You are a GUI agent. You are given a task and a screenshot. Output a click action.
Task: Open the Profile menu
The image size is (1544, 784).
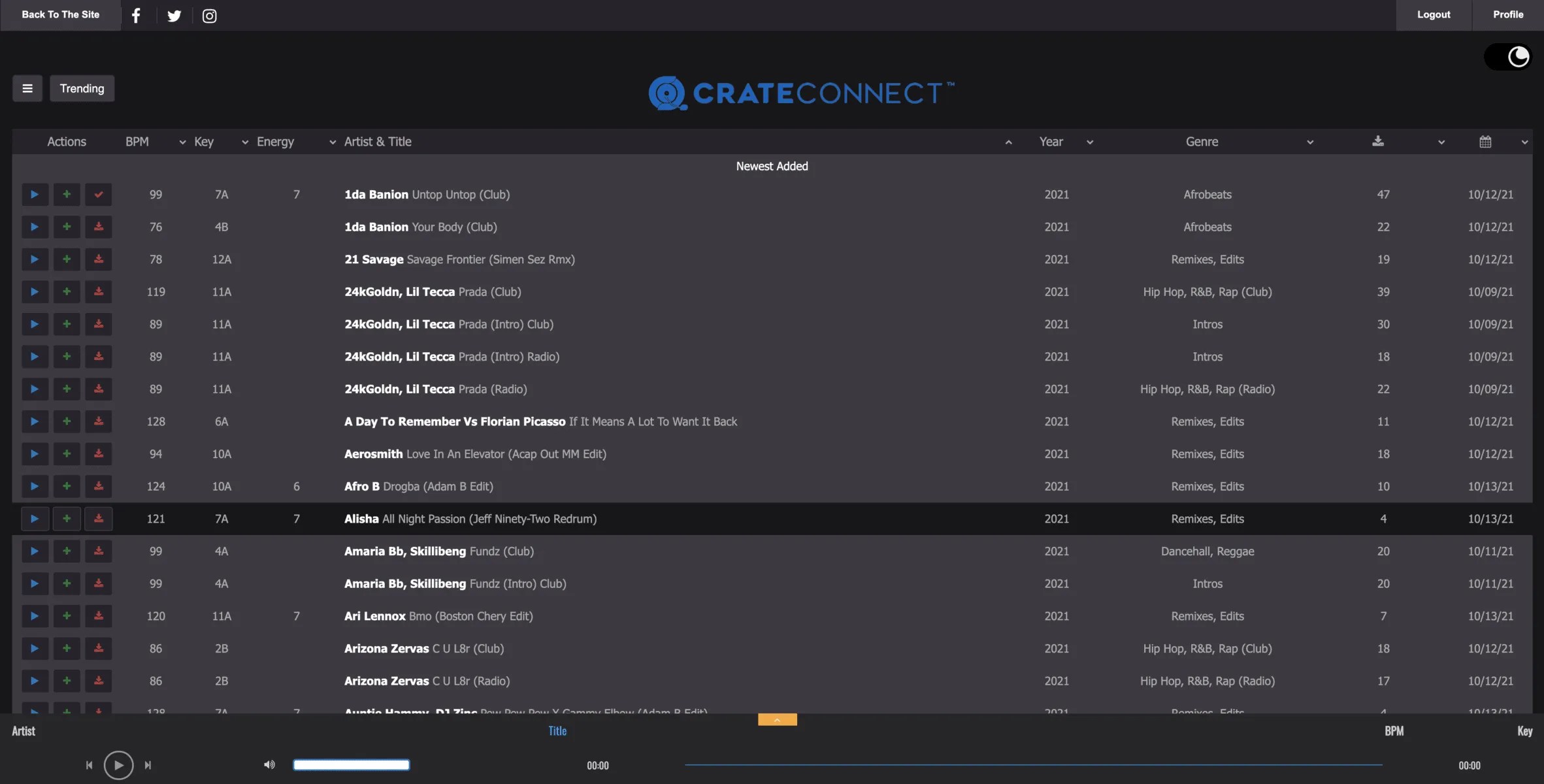1507,14
